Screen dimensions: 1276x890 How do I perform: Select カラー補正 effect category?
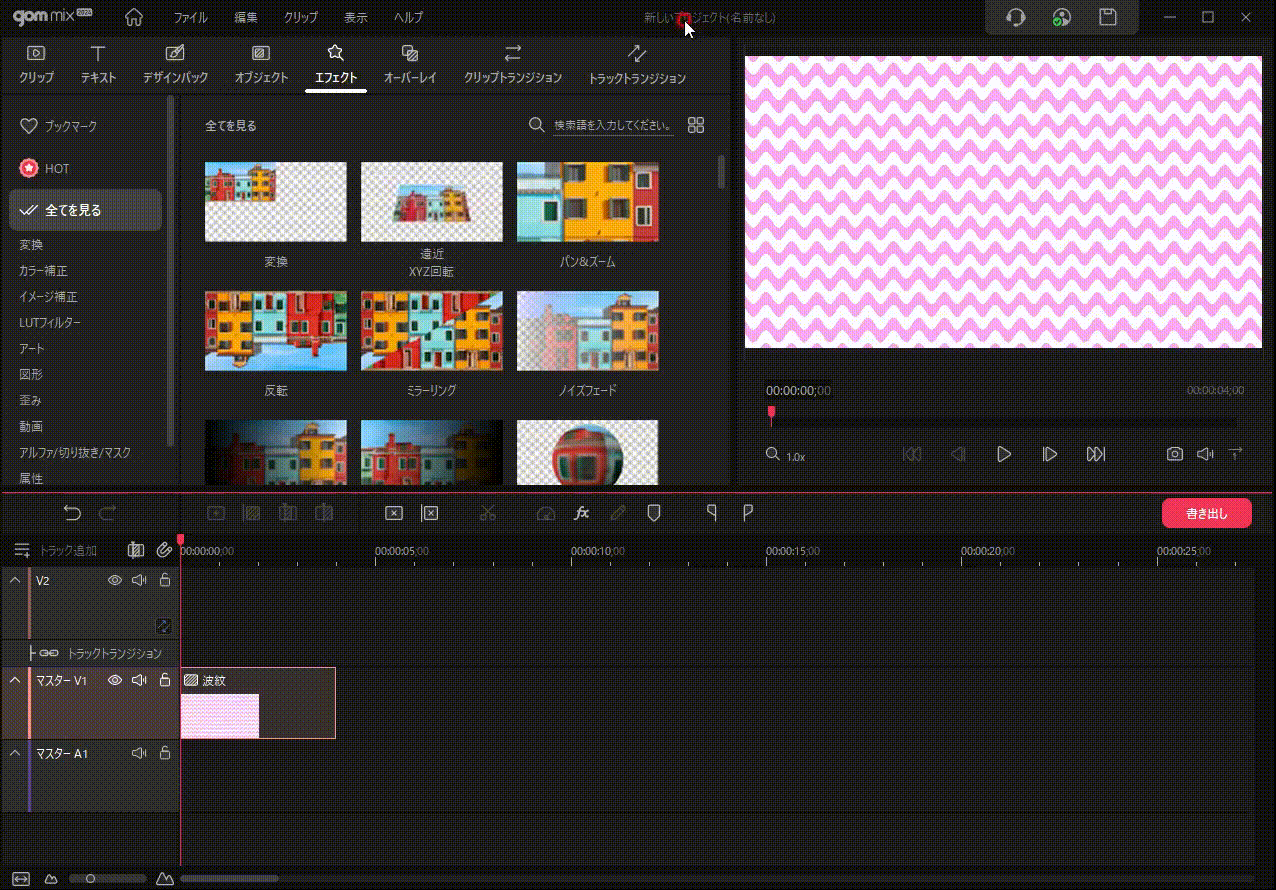click(43, 271)
